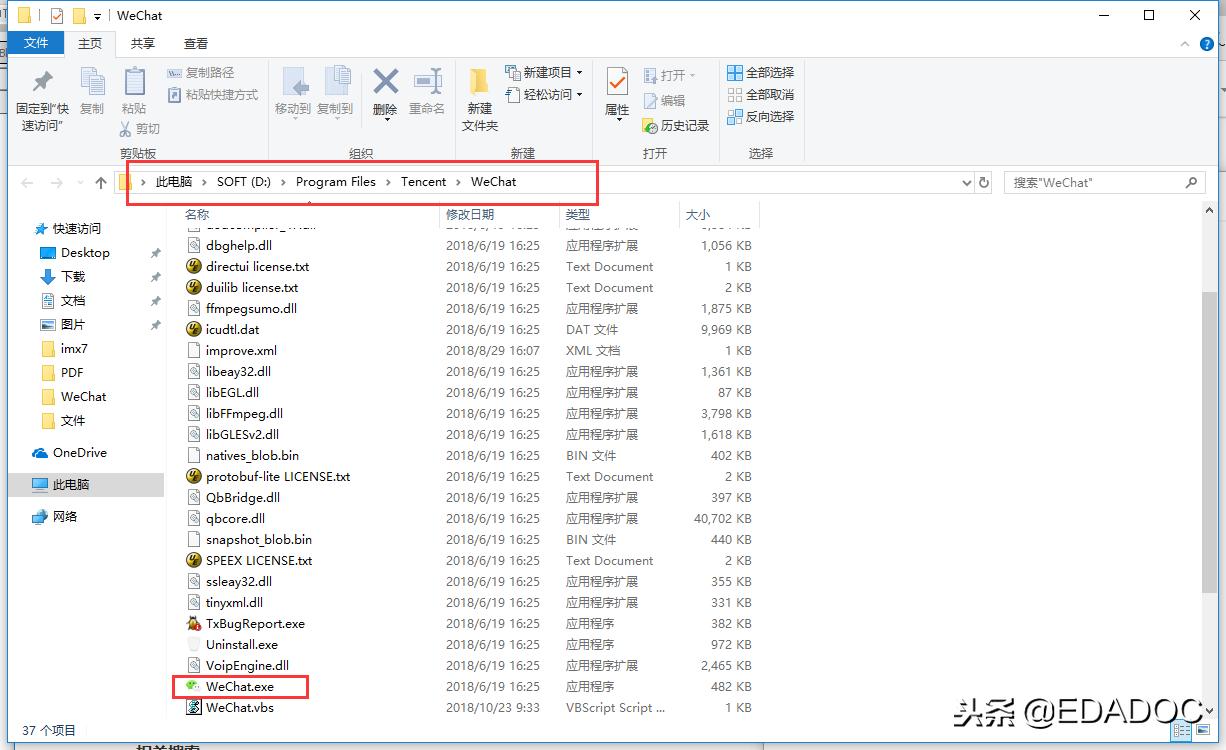Click Tencent in the address path
1226x750 pixels.
tap(424, 182)
